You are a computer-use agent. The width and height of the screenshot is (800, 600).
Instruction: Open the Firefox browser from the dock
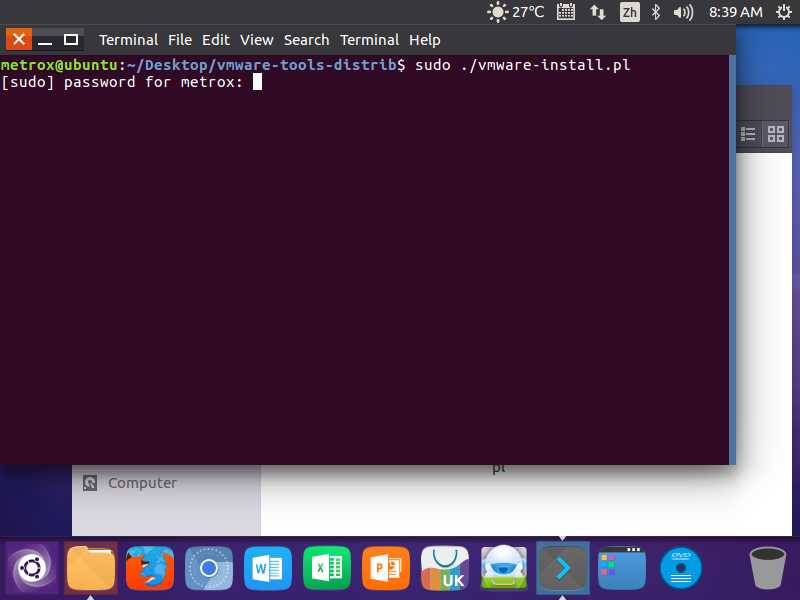tap(149, 569)
